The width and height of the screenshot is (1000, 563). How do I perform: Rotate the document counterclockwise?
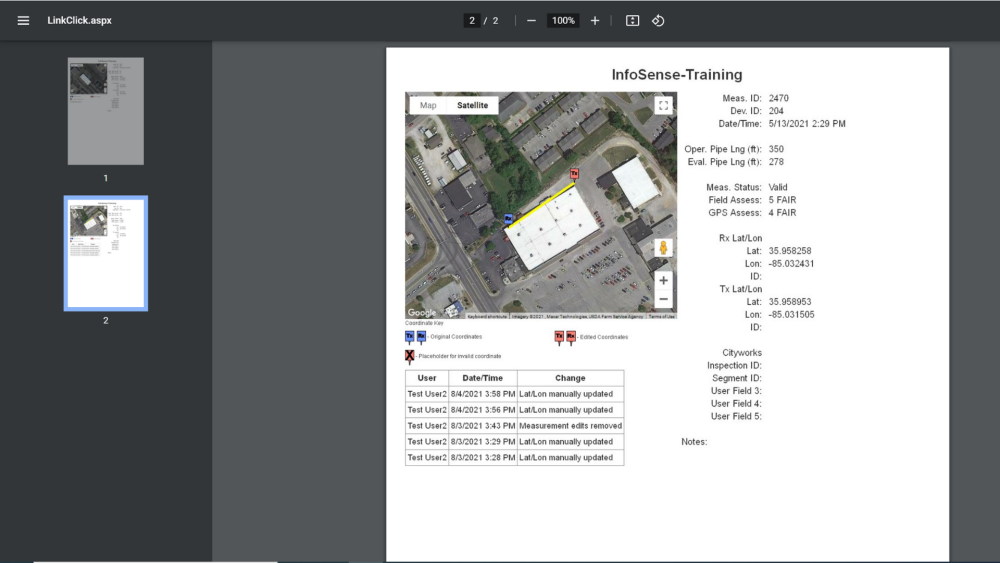(x=658, y=20)
